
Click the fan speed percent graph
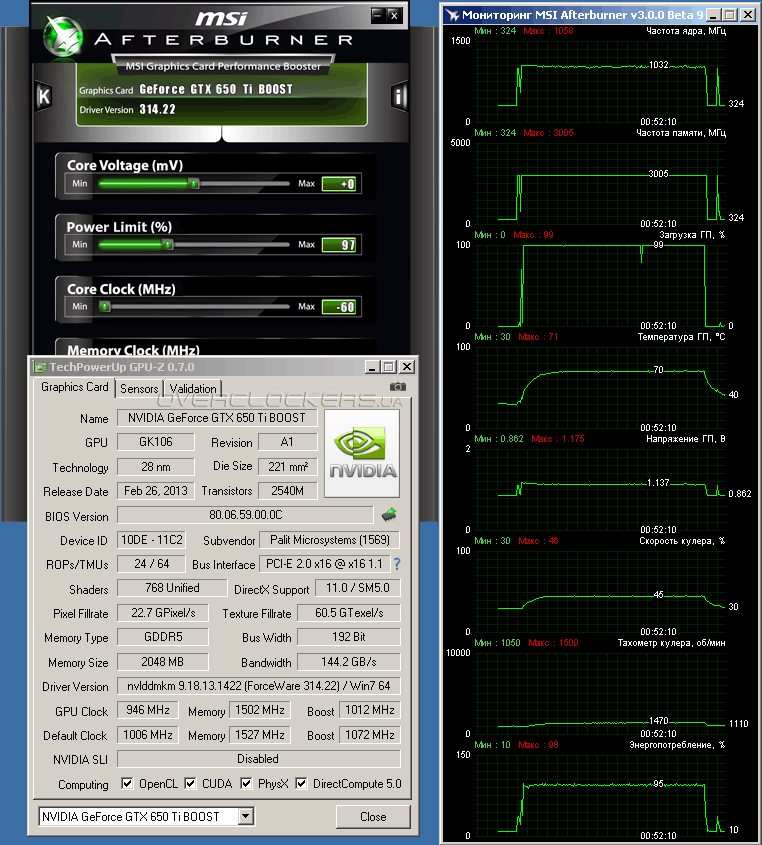click(x=600, y=591)
